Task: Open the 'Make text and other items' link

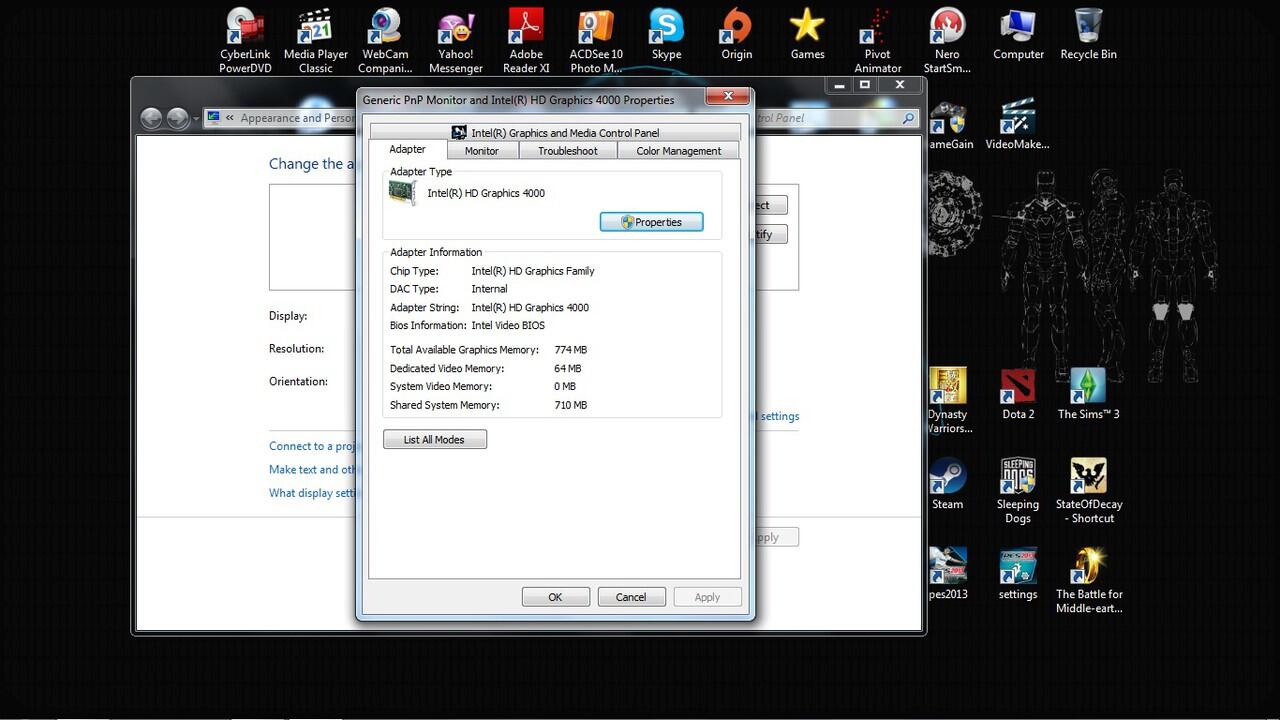Action: click(x=313, y=469)
